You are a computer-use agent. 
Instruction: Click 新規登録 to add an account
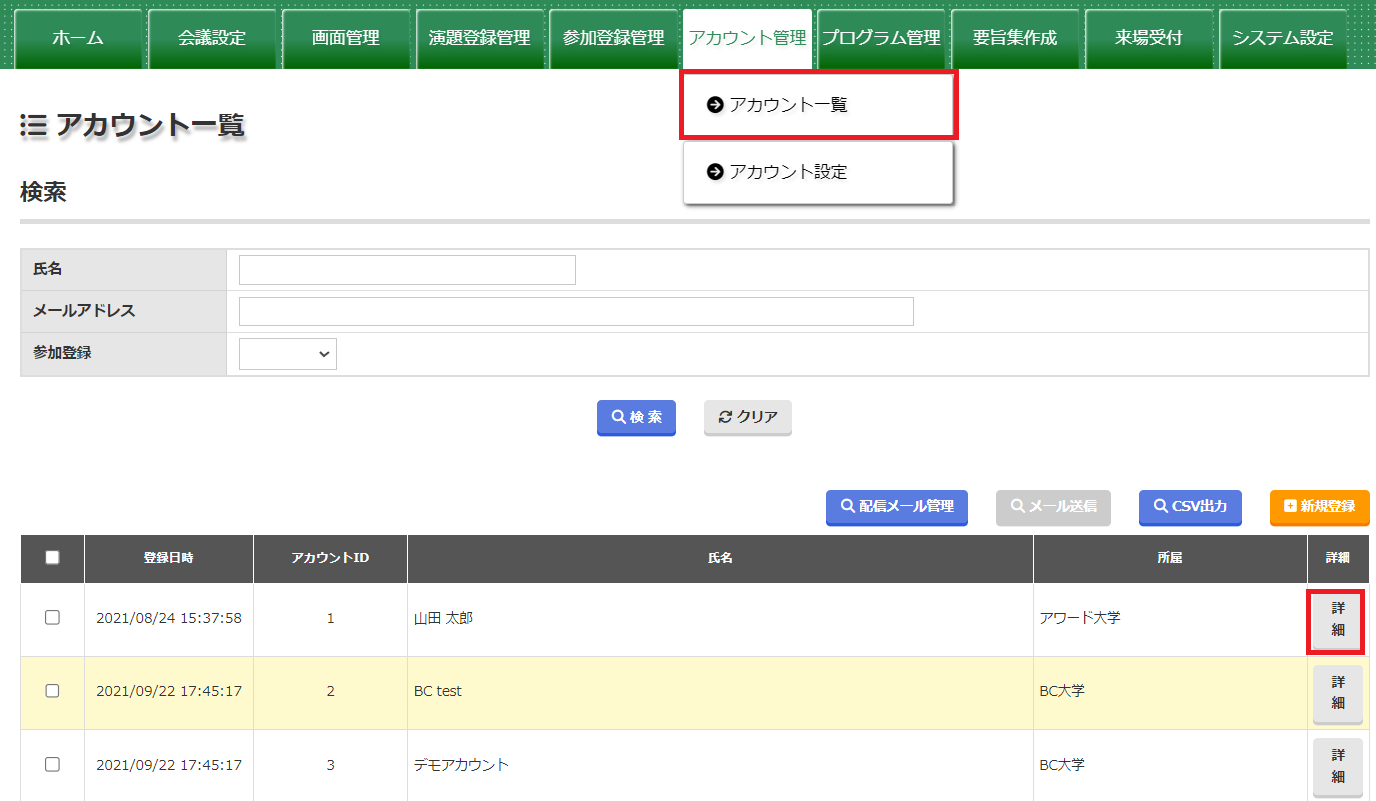coord(1319,507)
